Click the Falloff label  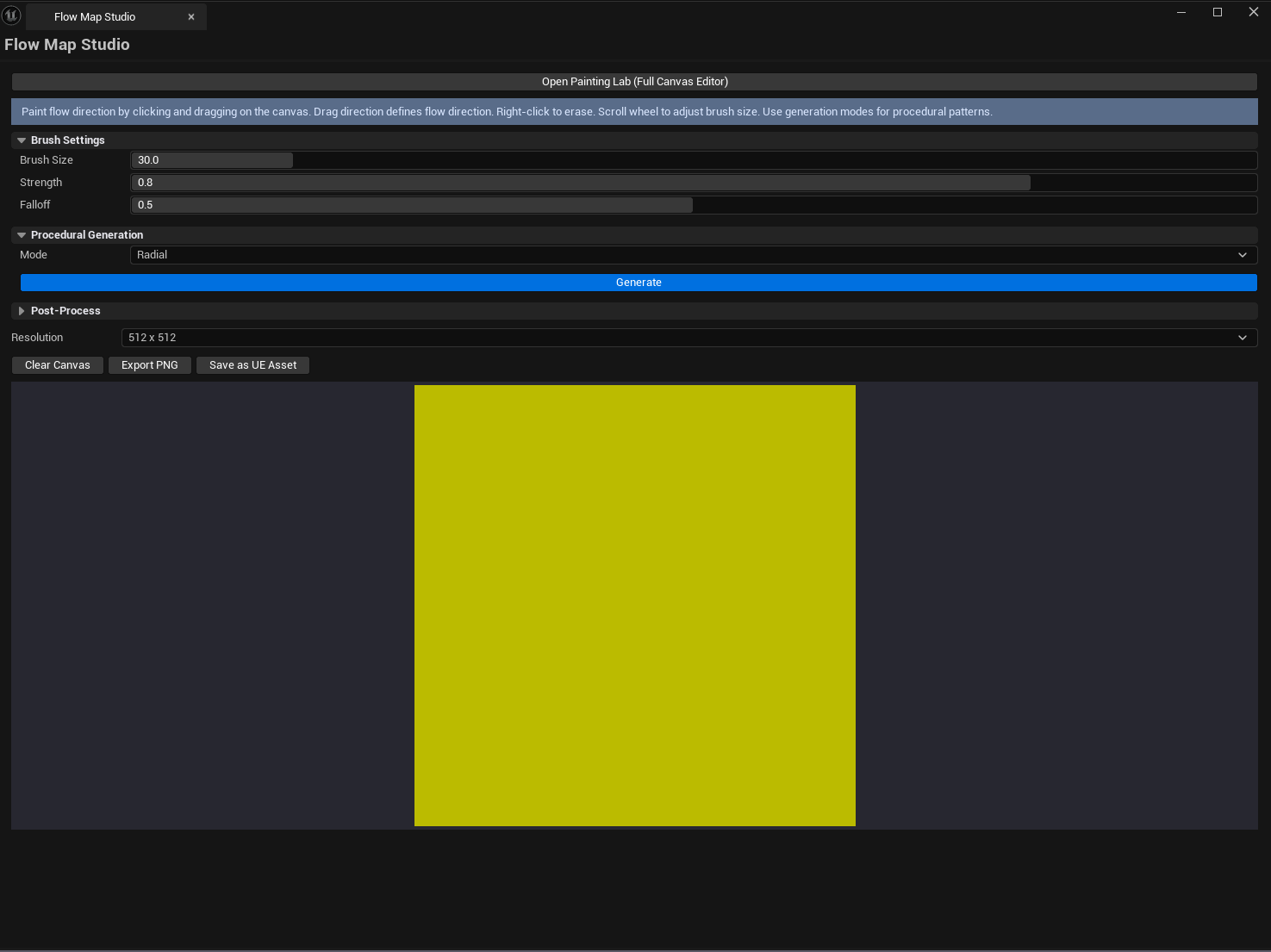35,205
